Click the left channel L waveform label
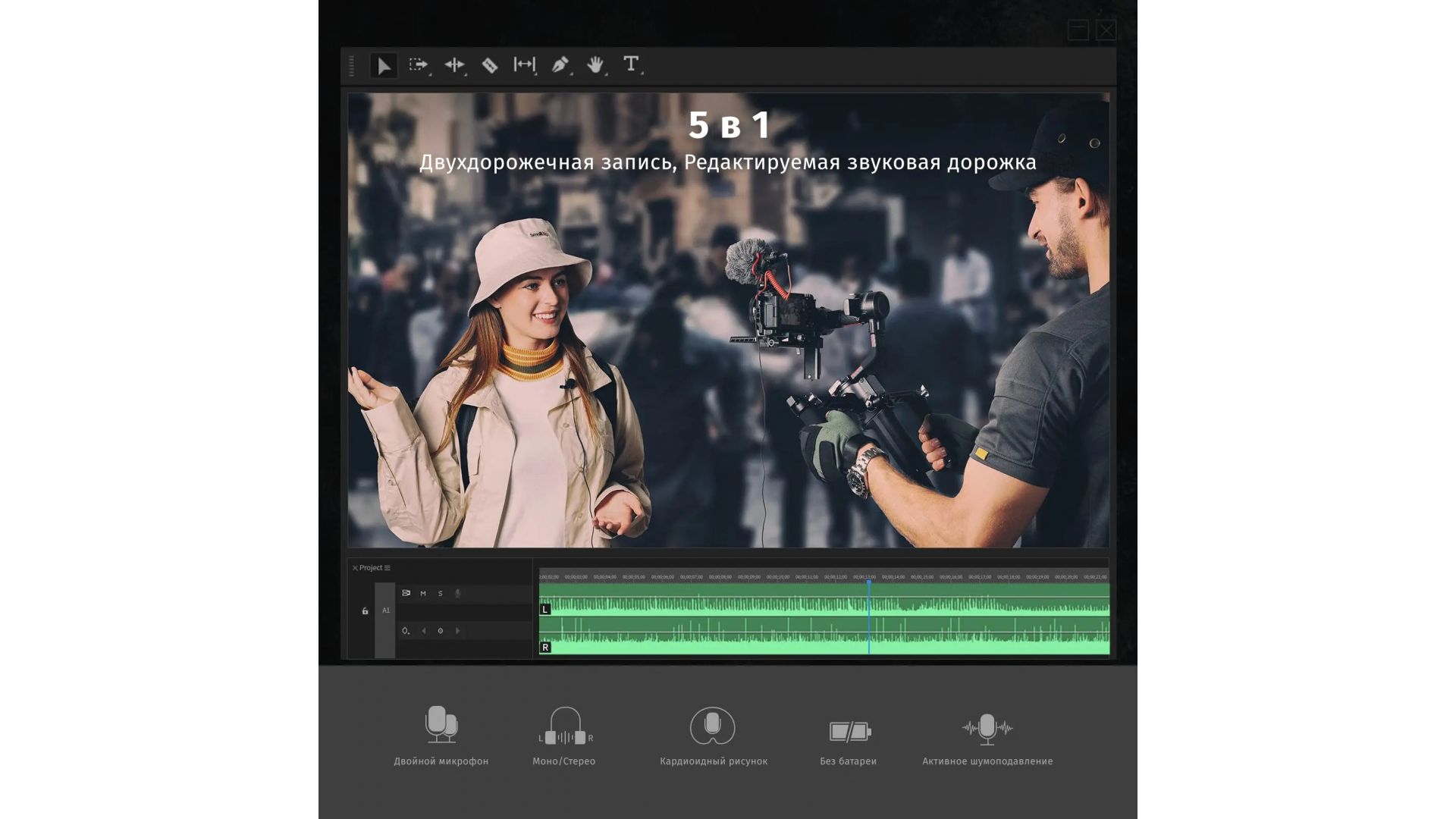 [x=544, y=610]
